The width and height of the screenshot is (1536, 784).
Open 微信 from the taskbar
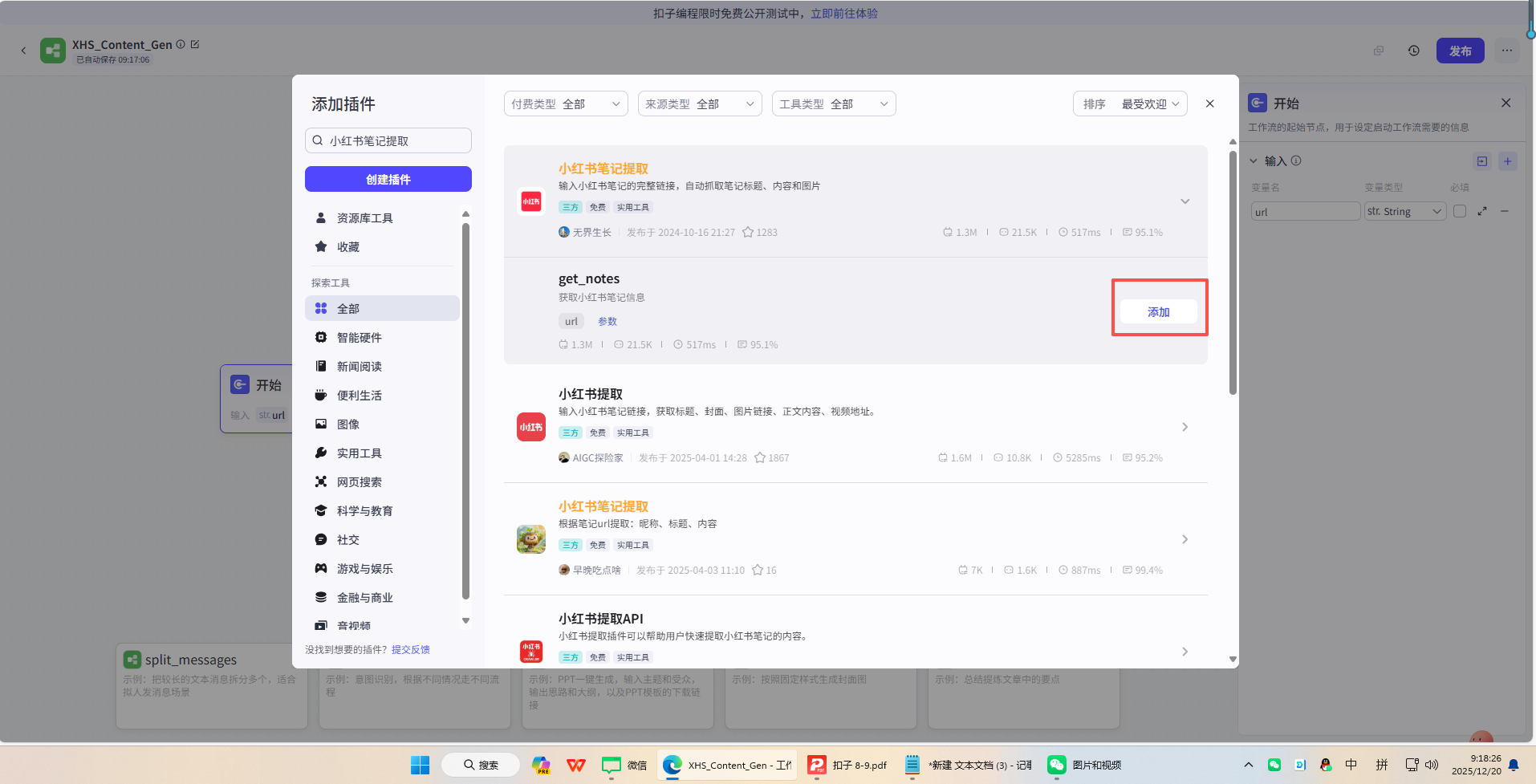(625, 765)
